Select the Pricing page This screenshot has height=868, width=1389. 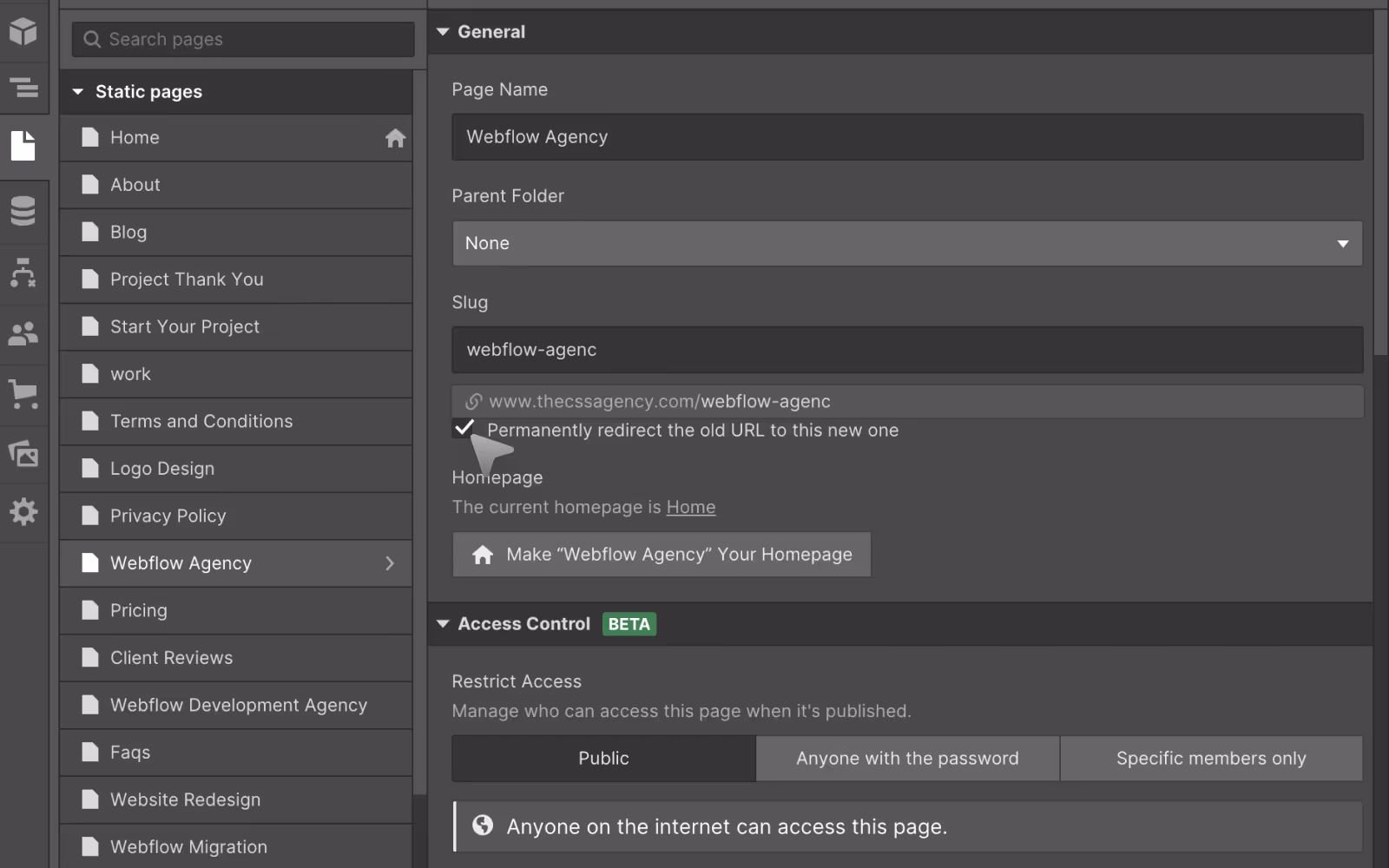236,610
